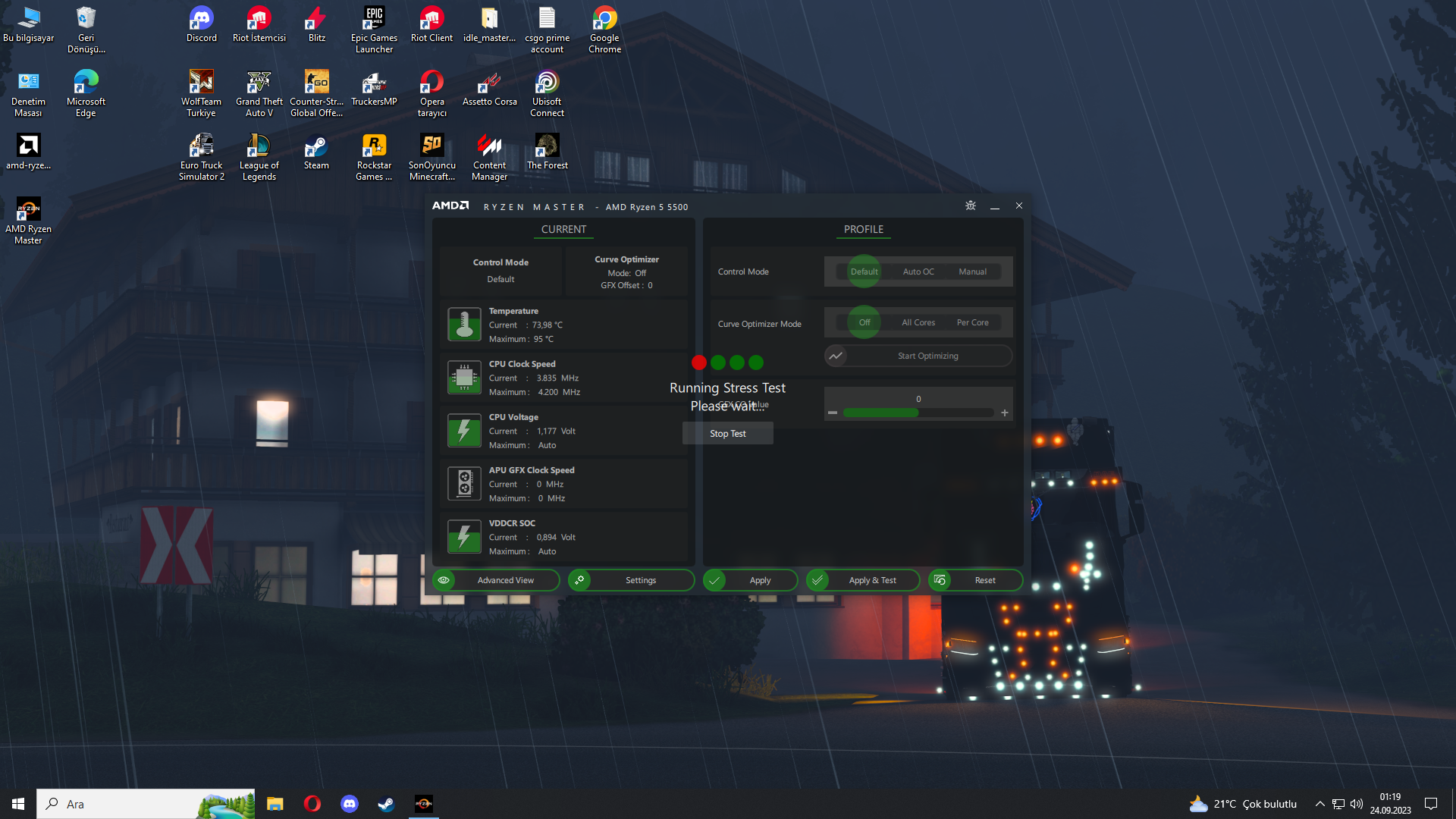The image size is (1456, 819).
Task: Show hidden system tray icons
Action: coord(1319,804)
